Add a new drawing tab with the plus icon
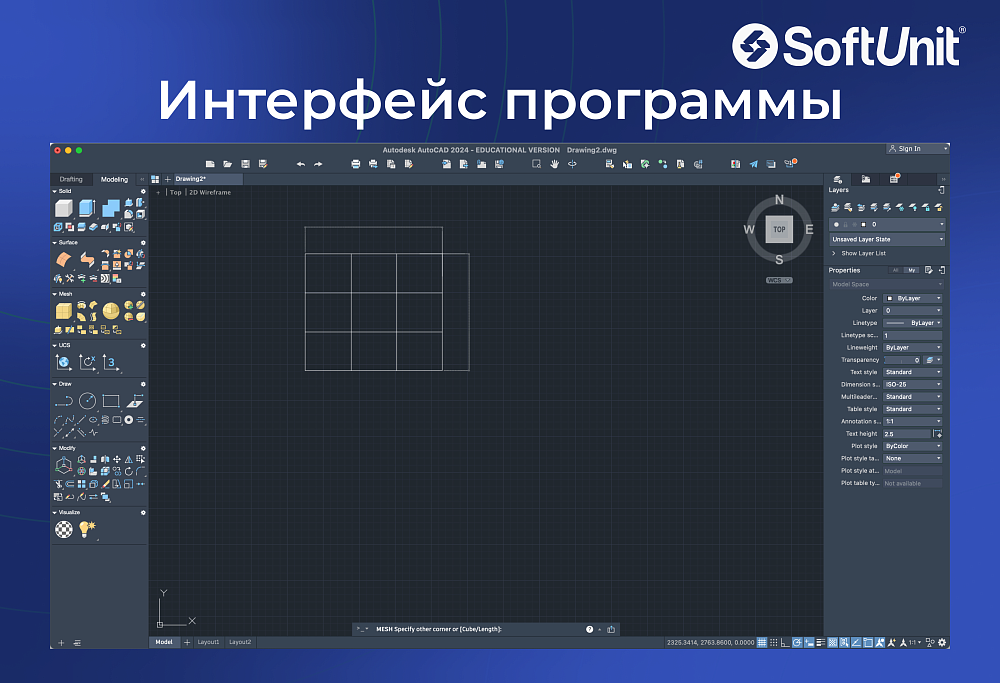The image size is (1000, 683). click(x=167, y=179)
